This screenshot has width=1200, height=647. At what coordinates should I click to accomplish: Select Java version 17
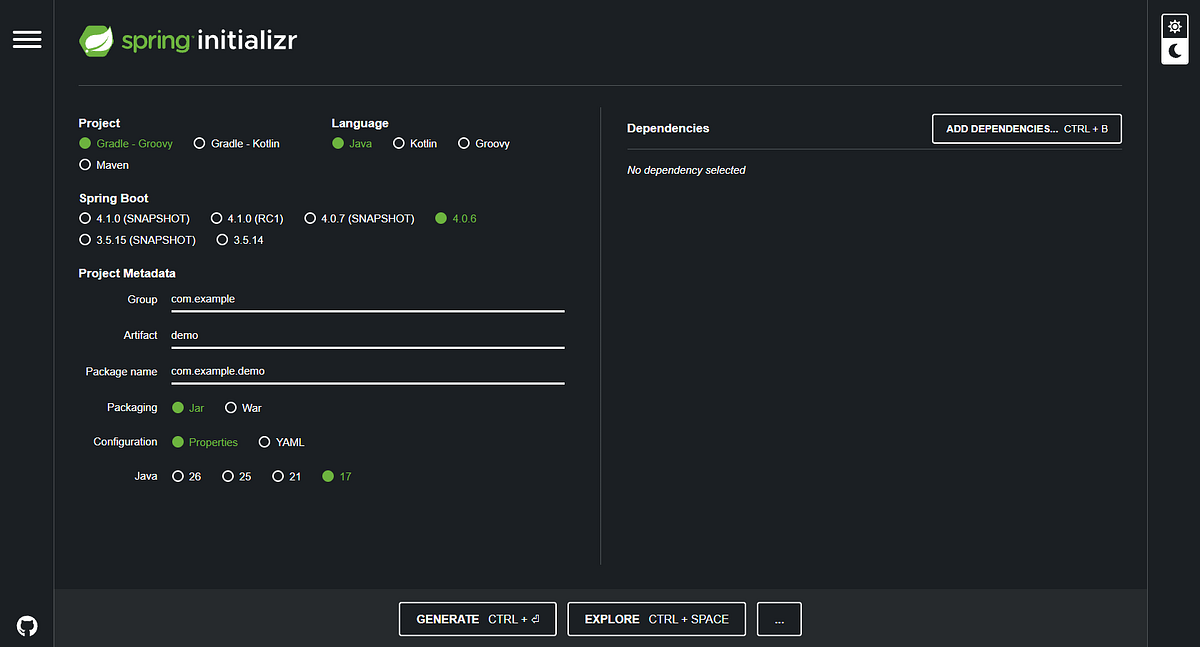[337, 476]
